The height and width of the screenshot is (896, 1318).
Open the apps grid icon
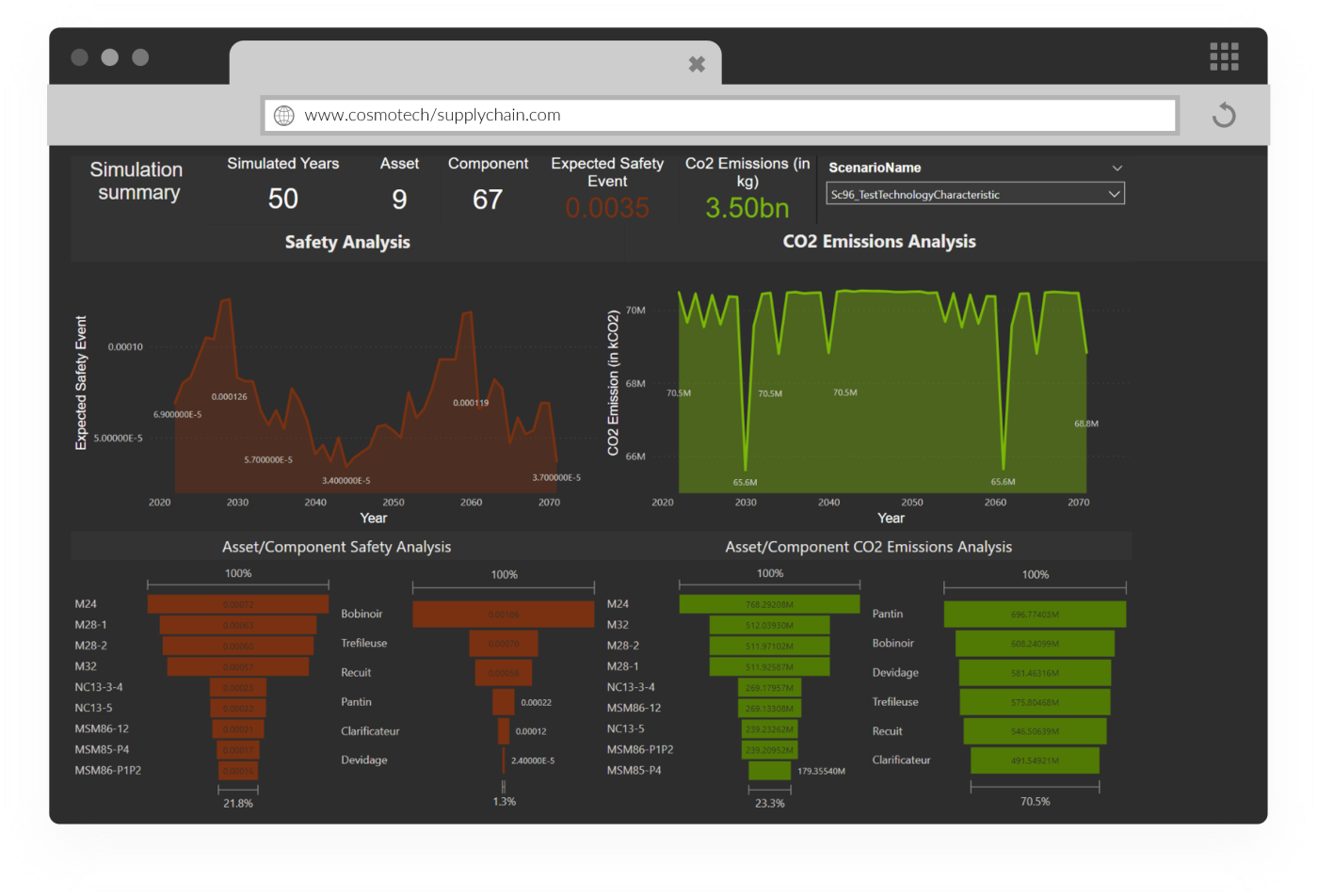(1224, 56)
